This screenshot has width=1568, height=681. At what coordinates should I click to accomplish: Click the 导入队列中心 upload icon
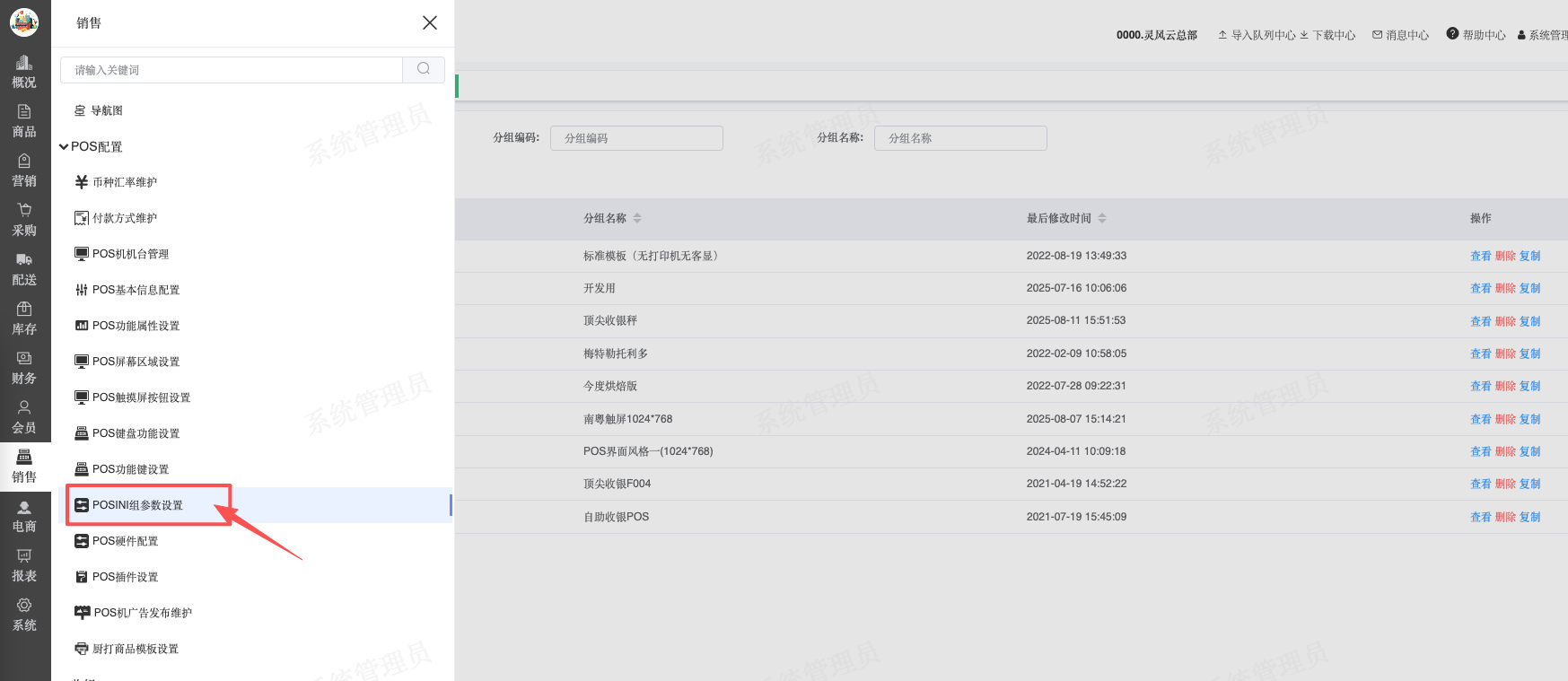1222,35
